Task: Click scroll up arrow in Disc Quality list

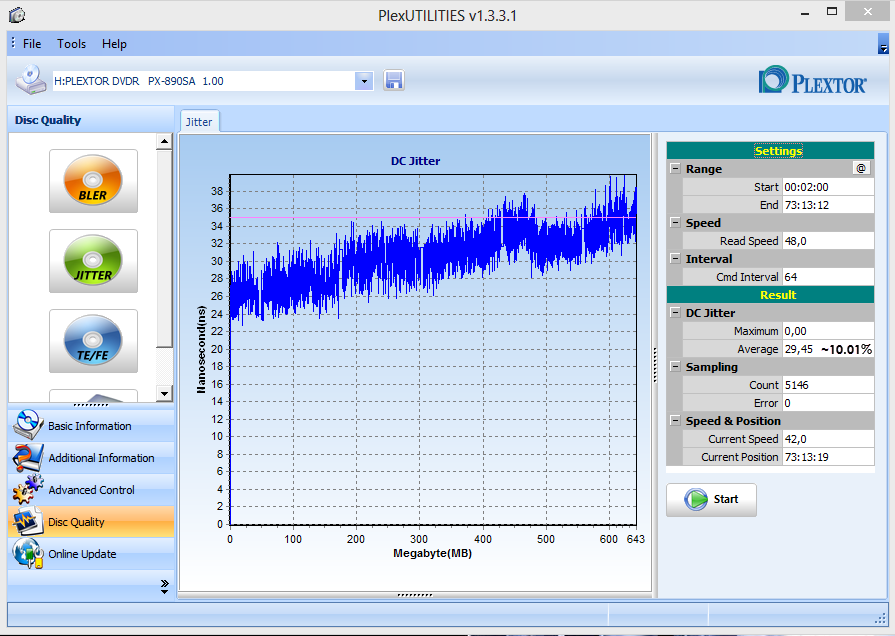Action: click(x=164, y=142)
